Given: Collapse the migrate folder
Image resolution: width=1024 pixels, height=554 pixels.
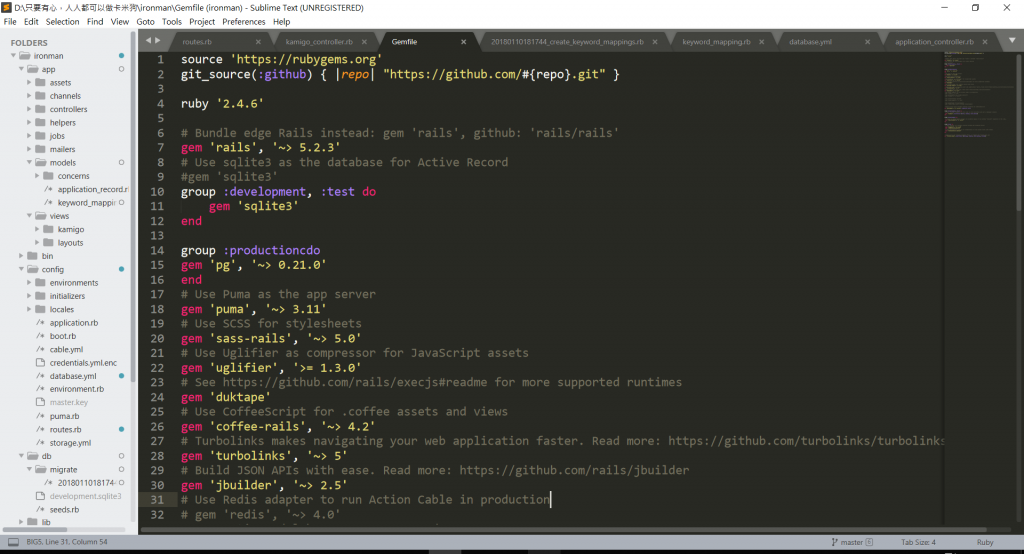Looking at the screenshot, I should (29, 469).
